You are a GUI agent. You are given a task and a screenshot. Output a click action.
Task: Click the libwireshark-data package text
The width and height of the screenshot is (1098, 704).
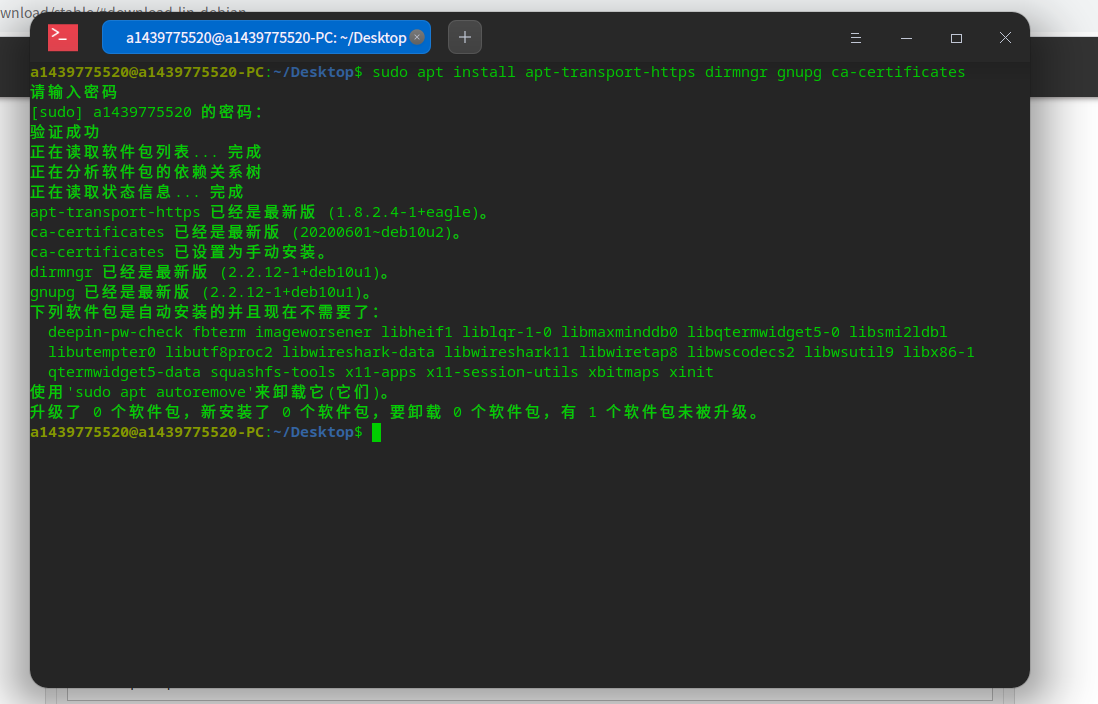357,352
